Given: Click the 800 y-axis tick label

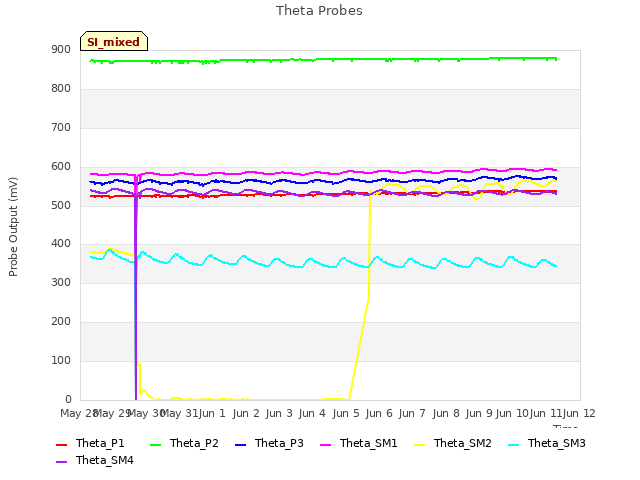Looking at the screenshot, I should (61, 89).
